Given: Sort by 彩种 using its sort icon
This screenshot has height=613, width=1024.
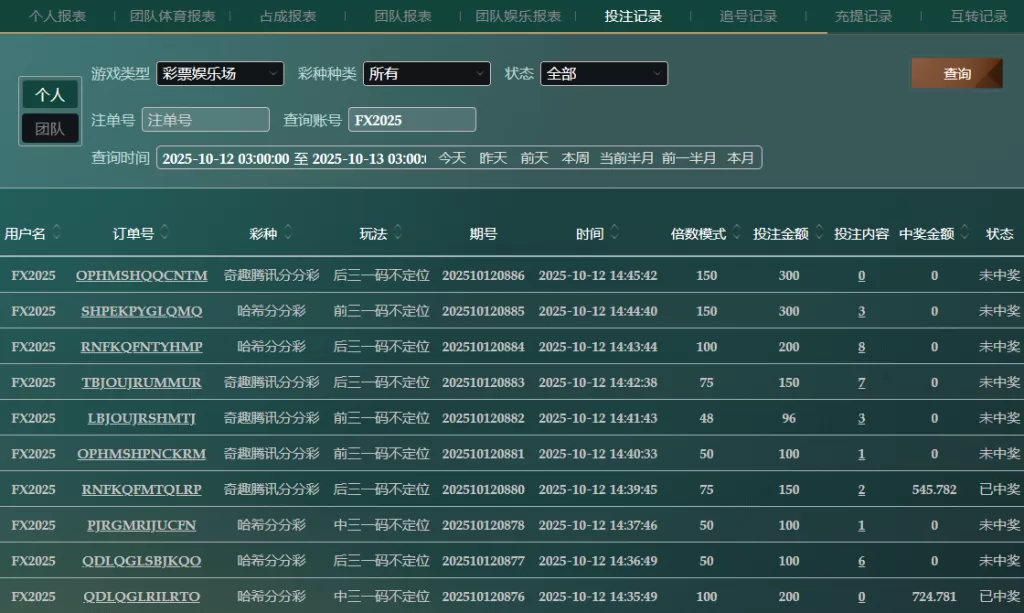Looking at the screenshot, I should click(x=288, y=233).
